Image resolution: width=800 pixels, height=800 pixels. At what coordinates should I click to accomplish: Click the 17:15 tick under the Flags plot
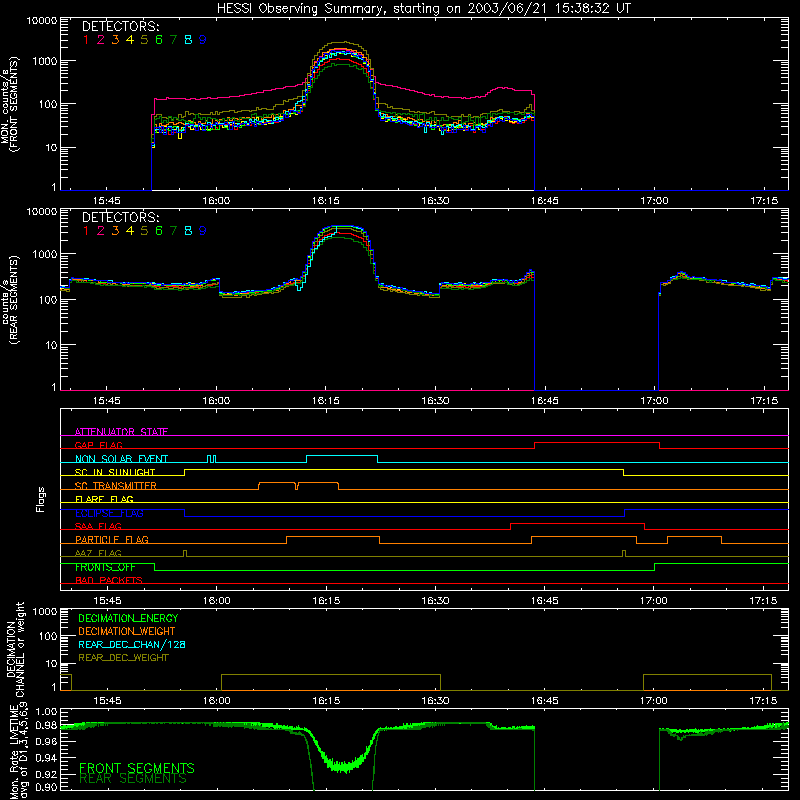click(x=763, y=601)
